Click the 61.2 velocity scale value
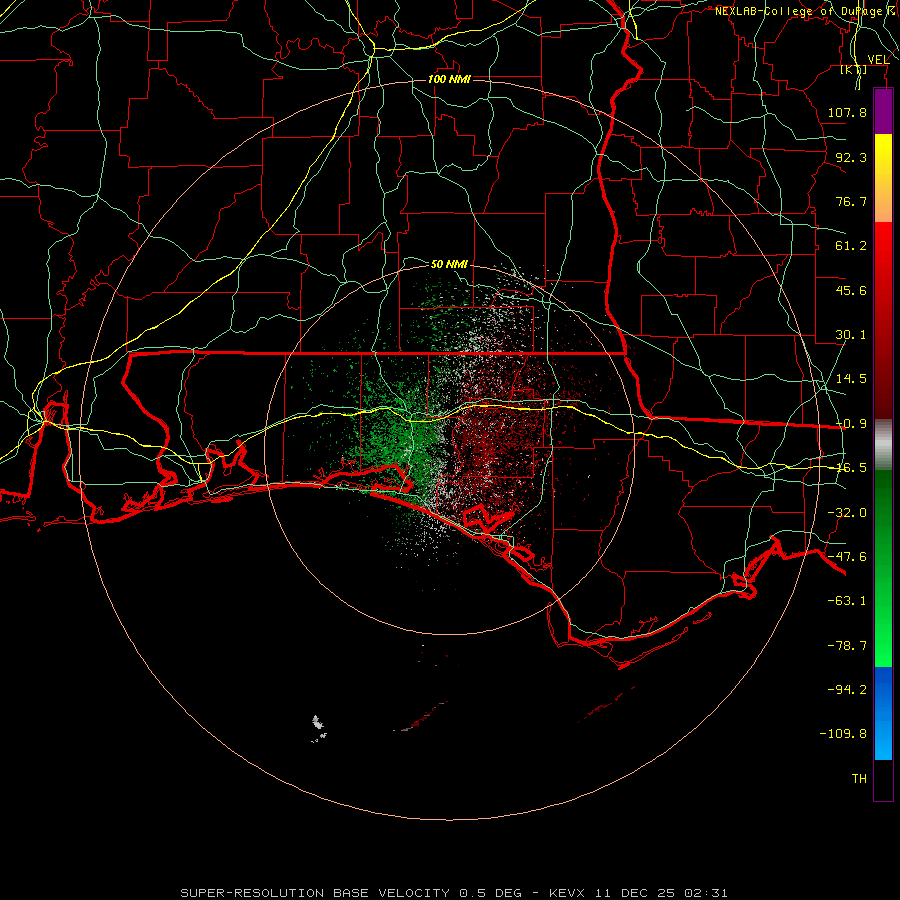900x900 pixels. tap(851, 246)
